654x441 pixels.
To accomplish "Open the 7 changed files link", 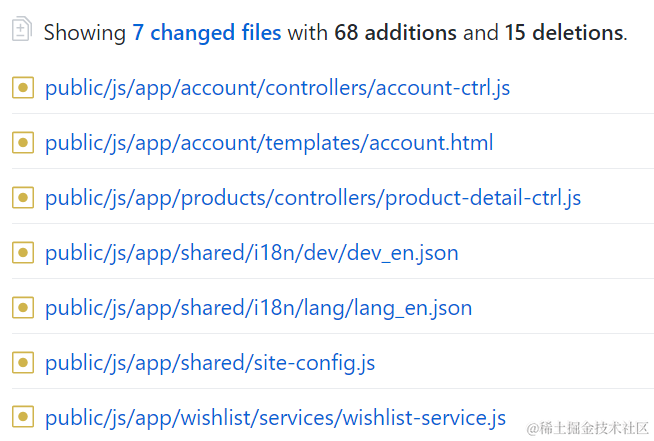I will pos(207,33).
